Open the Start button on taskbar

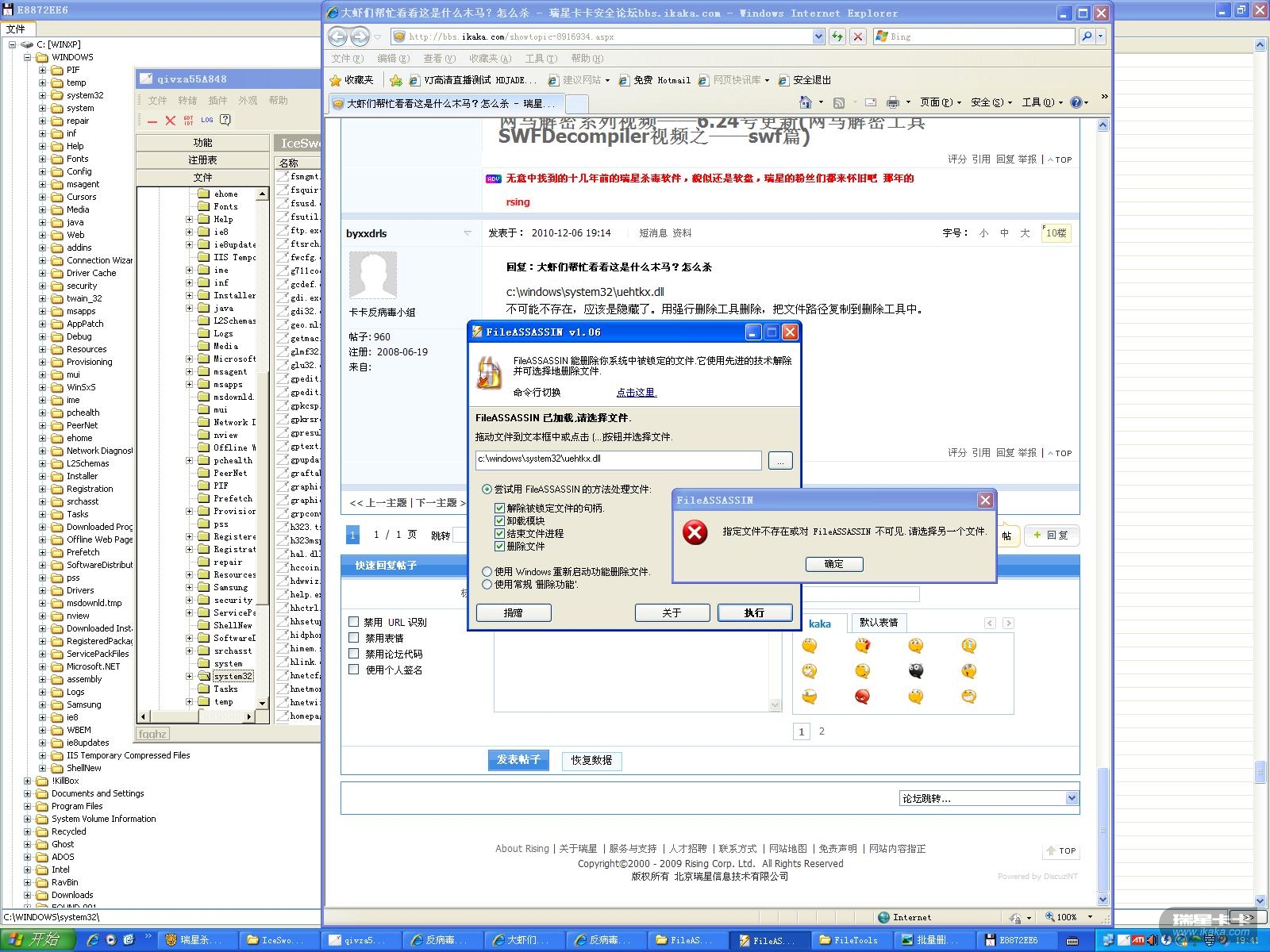[x=37, y=940]
